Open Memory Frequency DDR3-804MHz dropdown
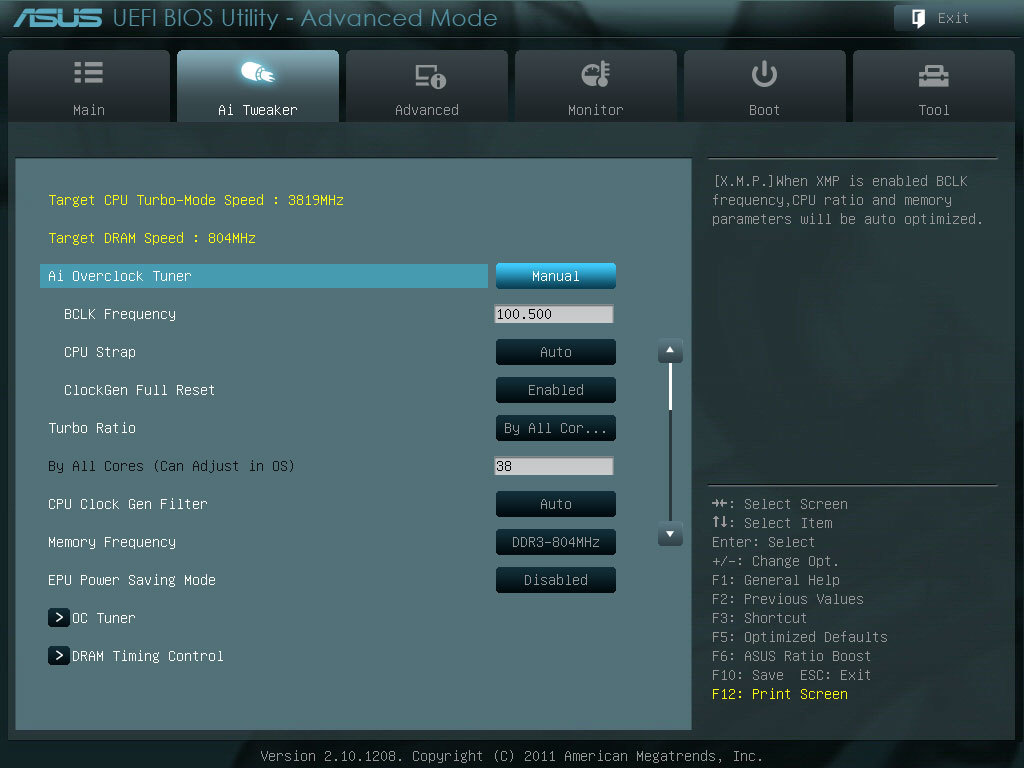 click(556, 542)
